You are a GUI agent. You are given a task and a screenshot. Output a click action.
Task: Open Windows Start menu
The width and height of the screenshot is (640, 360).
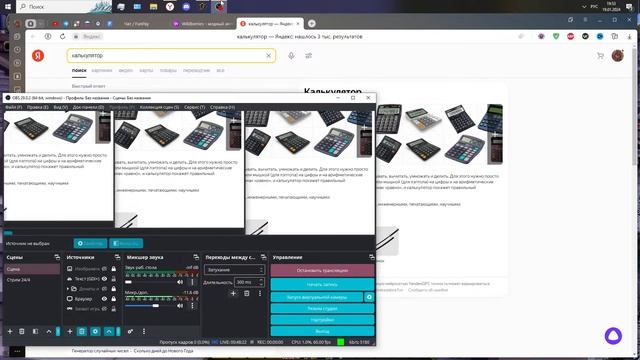8,7
